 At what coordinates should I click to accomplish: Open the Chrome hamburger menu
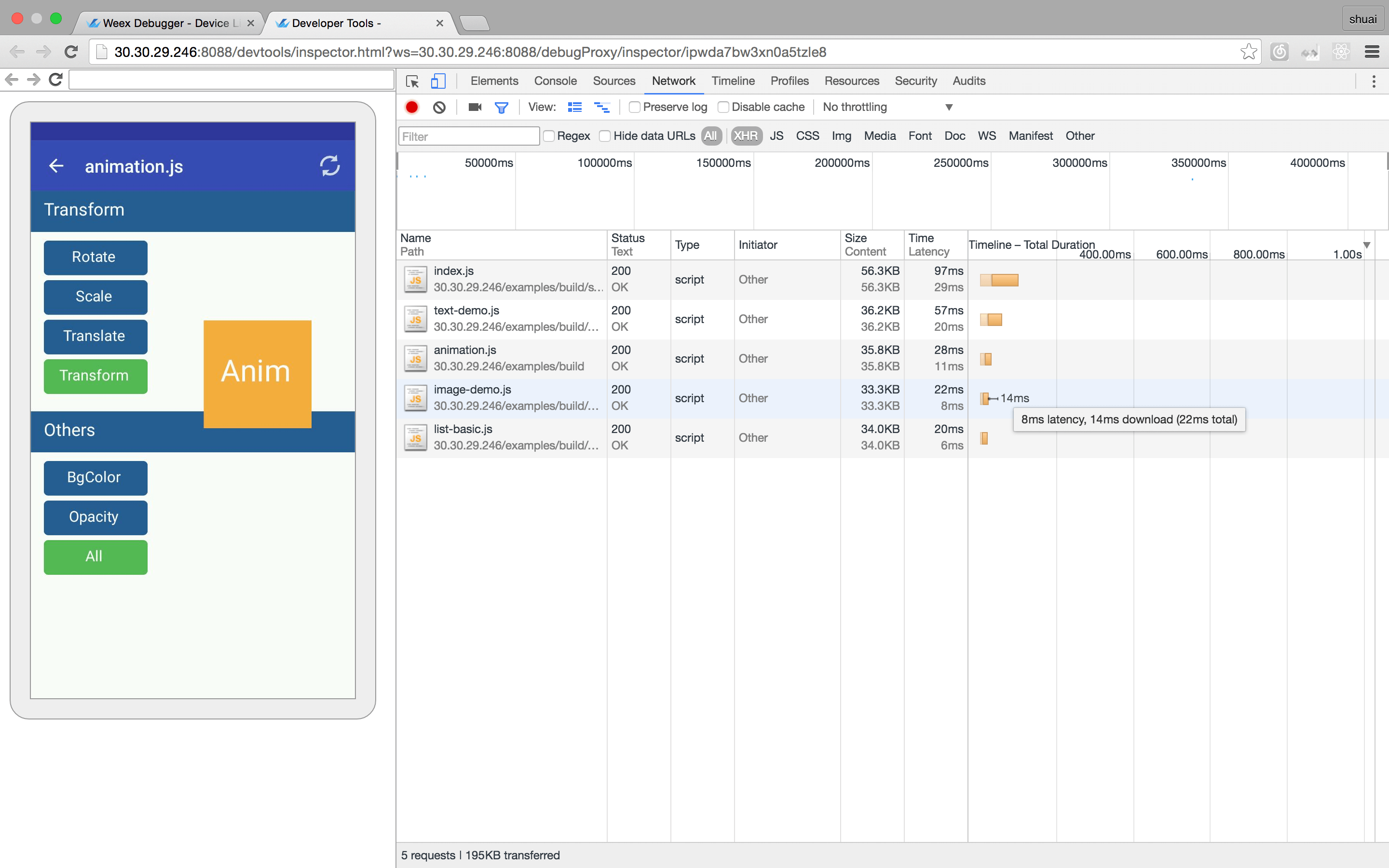pos(1372,52)
